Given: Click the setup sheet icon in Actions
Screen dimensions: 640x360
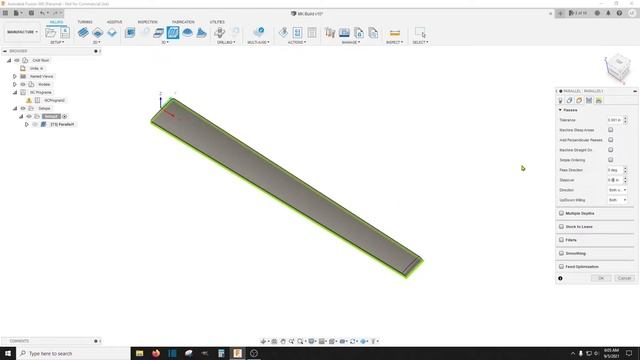Looking at the screenshot, I should coord(312,33).
